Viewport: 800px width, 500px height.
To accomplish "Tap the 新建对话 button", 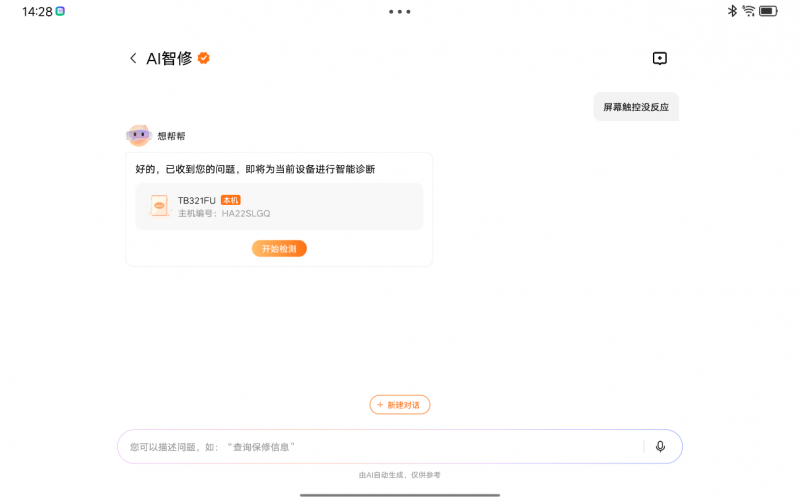I will [x=400, y=405].
